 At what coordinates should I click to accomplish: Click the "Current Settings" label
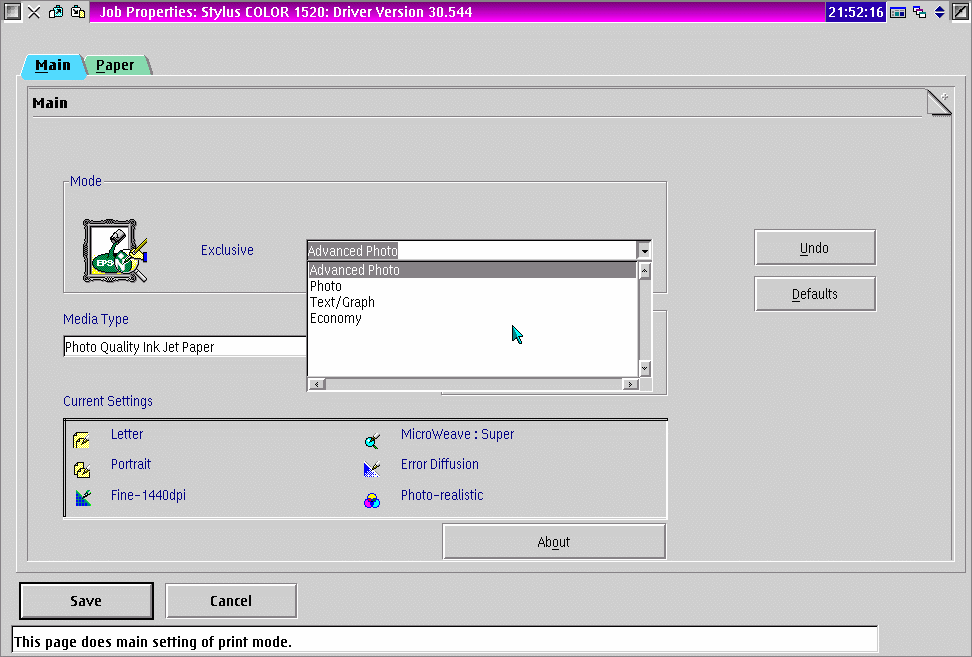[108, 401]
